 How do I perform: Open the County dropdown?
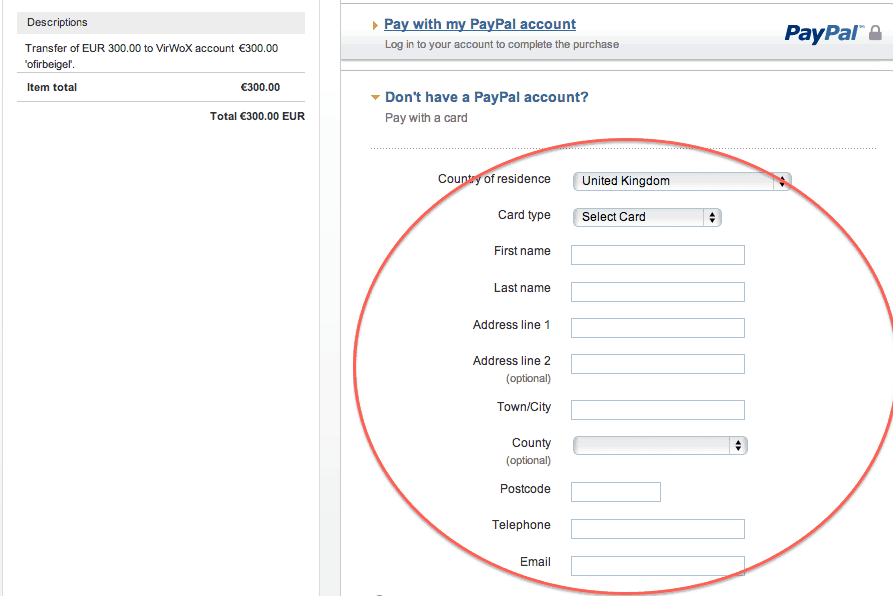pyautogui.click(x=660, y=445)
